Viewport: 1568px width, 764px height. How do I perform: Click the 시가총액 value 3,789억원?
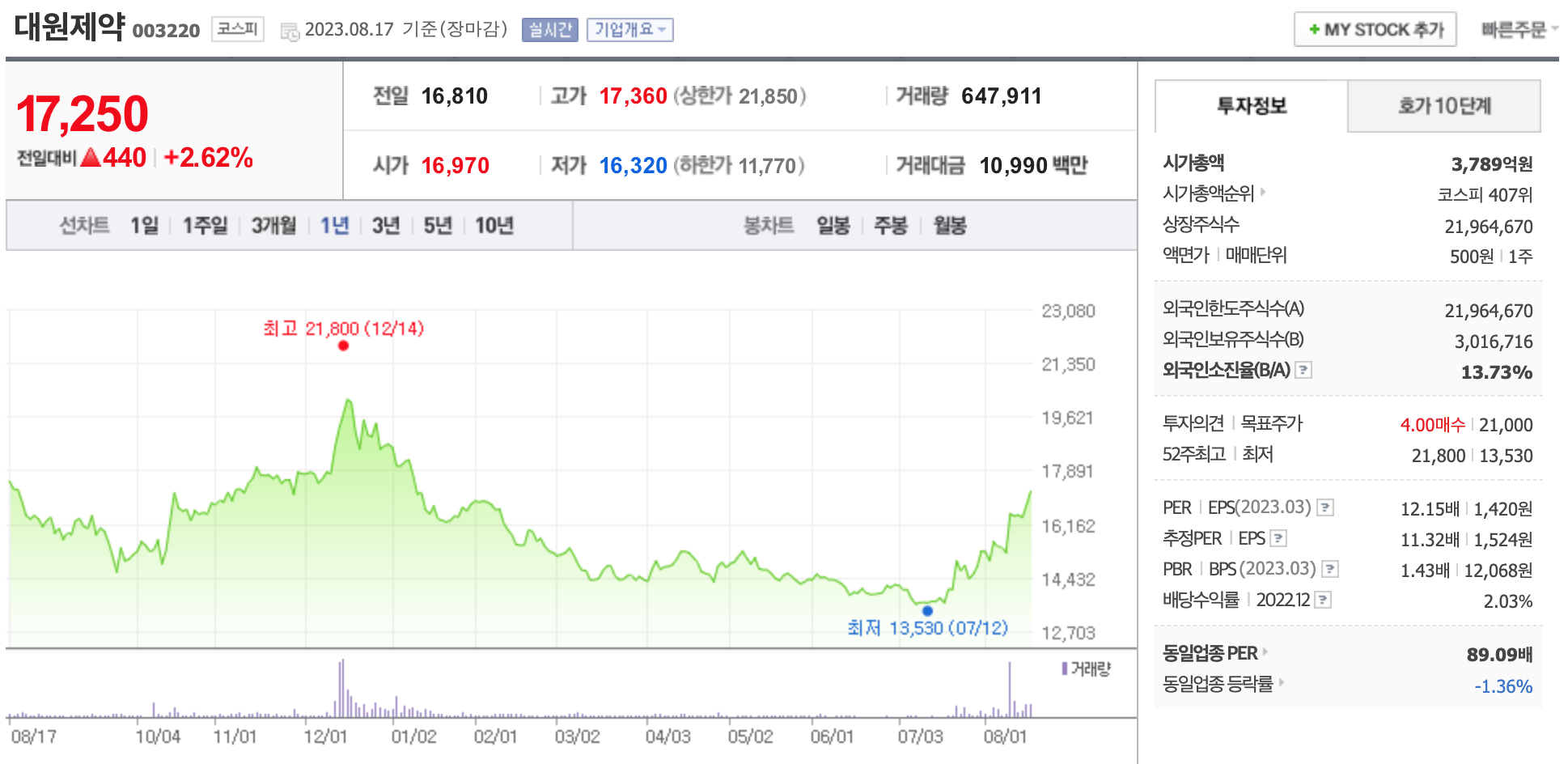(1492, 164)
